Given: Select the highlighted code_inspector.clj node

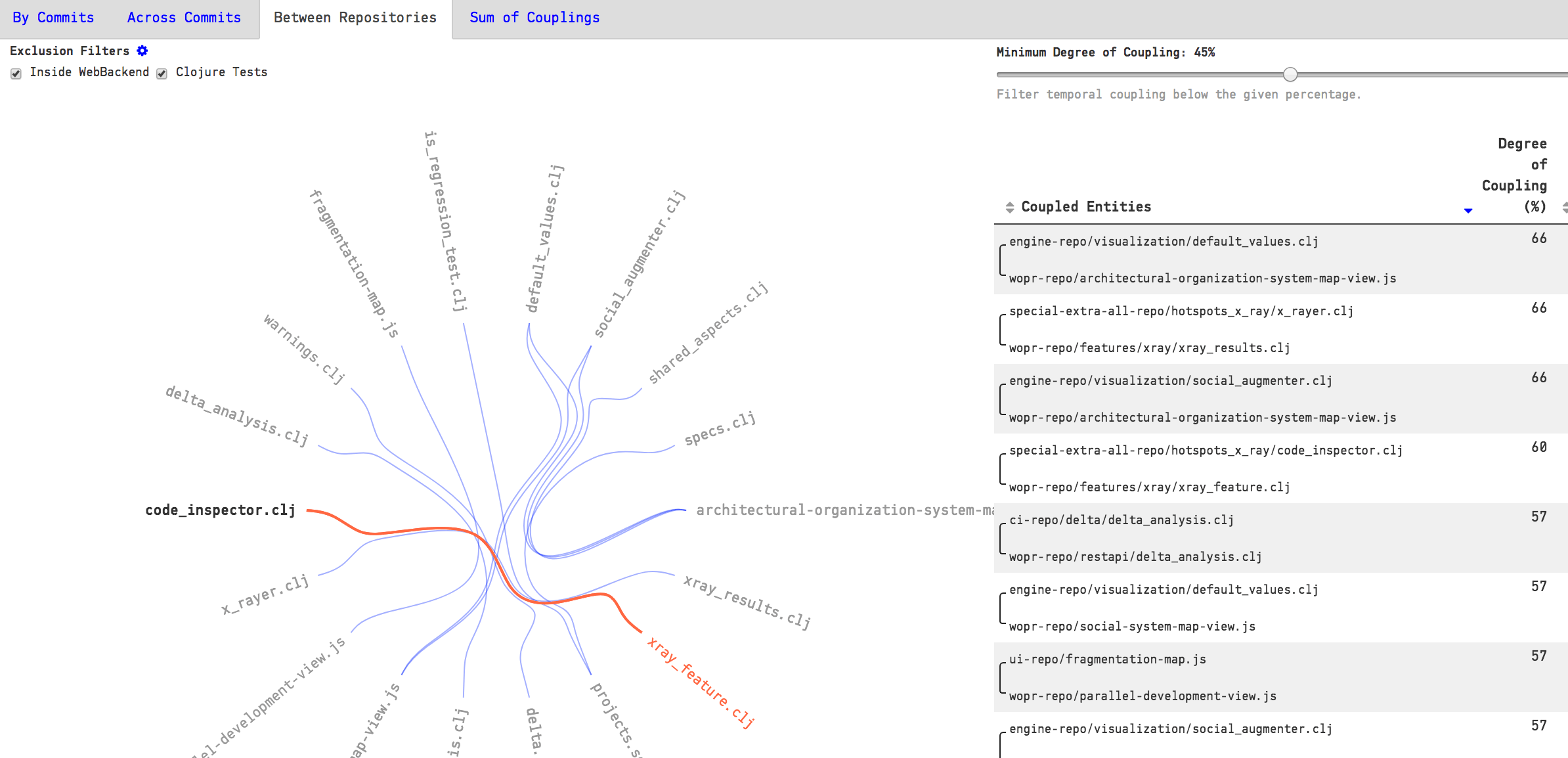Looking at the screenshot, I should pos(220,510).
